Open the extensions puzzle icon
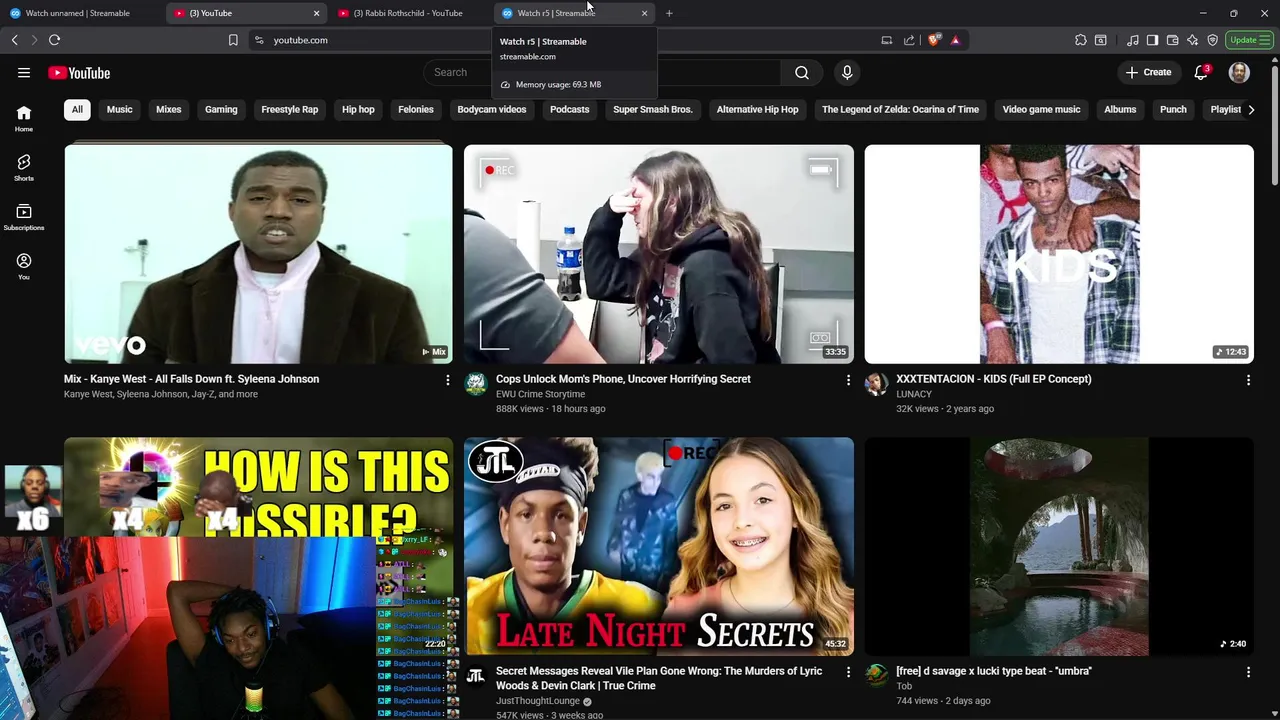This screenshot has width=1280, height=720. (x=1081, y=40)
